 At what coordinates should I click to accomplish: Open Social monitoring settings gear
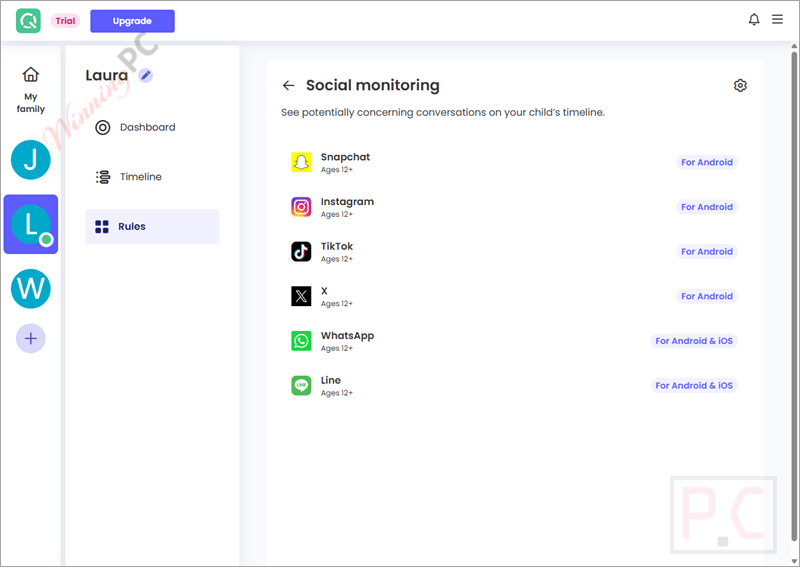(x=740, y=85)
